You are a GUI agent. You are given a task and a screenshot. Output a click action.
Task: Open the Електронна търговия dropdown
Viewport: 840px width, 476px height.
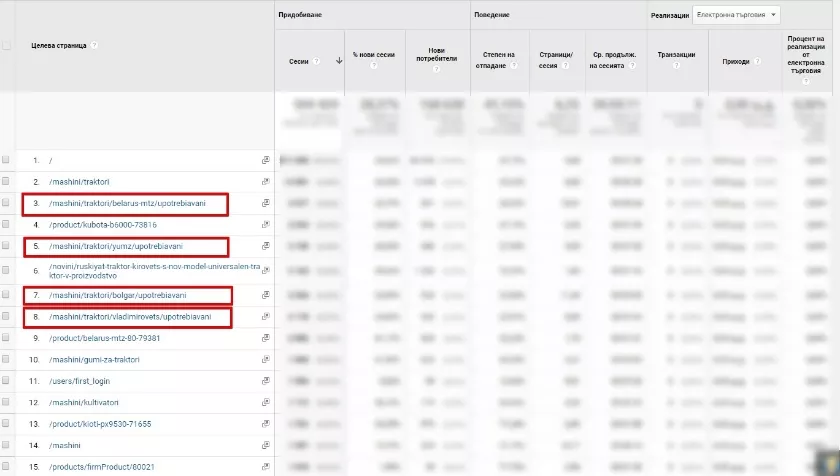point(736,15)
